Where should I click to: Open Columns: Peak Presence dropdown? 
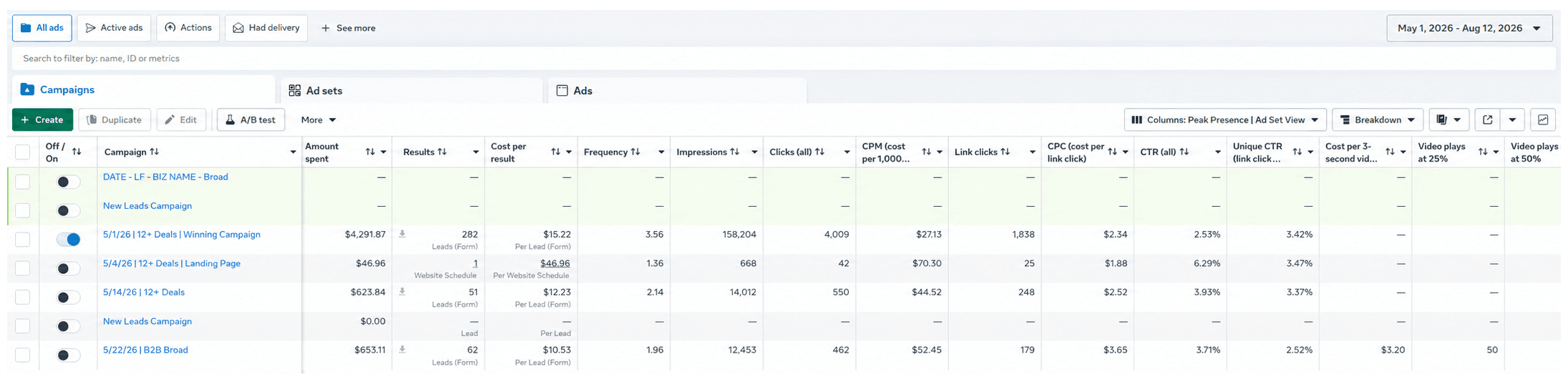pos(1225,120)
